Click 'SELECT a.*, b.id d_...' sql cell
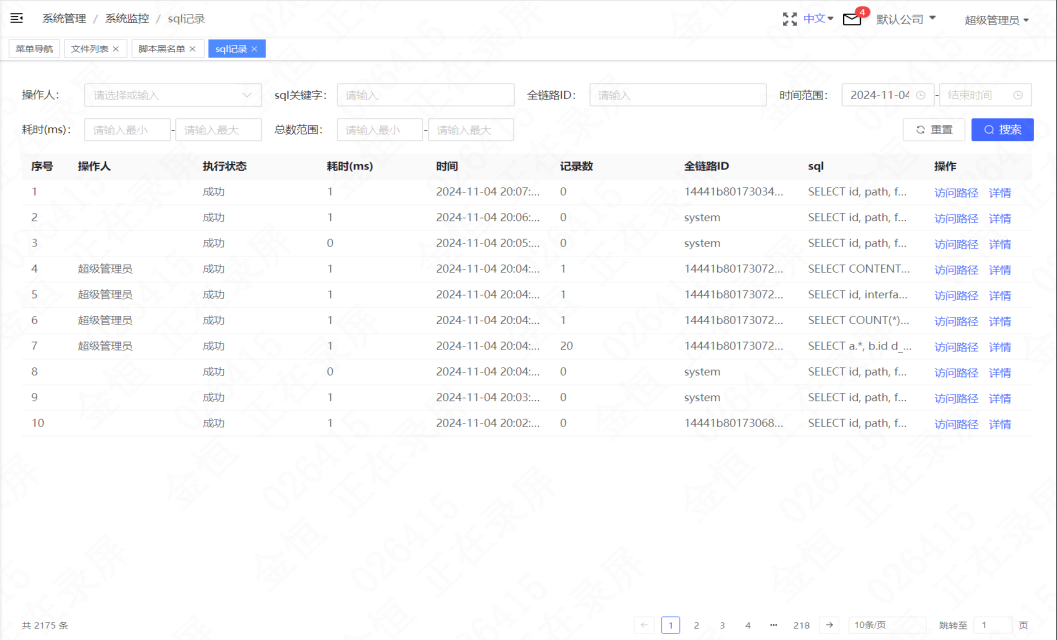 [860, 345]
